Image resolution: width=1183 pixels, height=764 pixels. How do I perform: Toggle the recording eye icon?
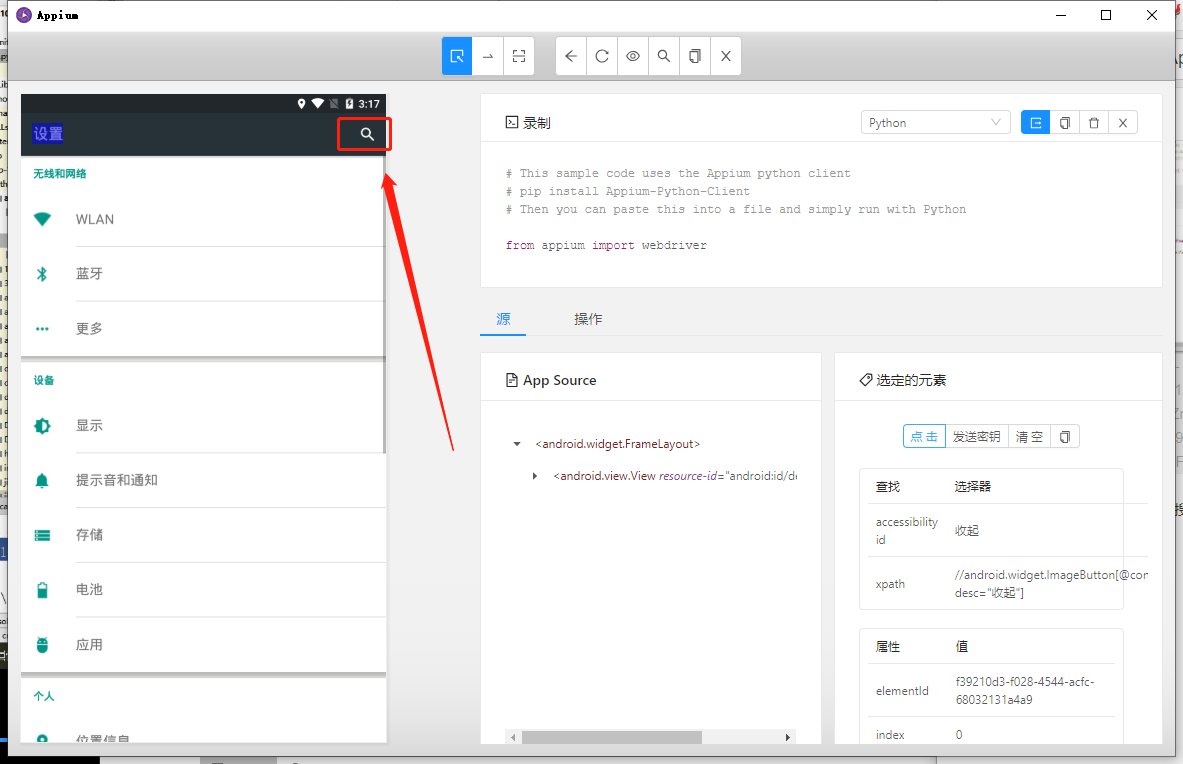click(633, 56)
